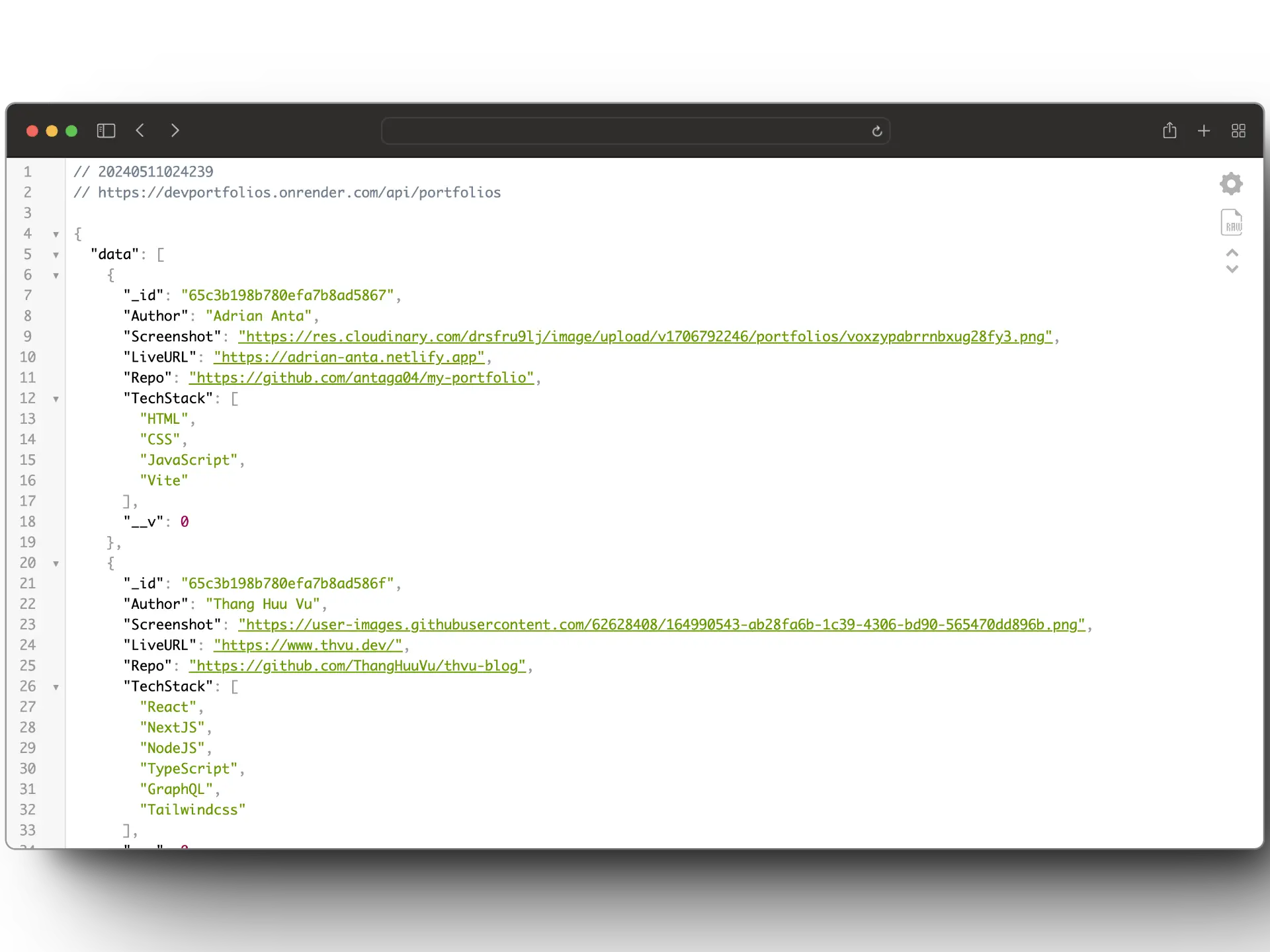1270x952 pixels.
Task: Collapse Thang Huu Vu's portfolio object
Action: pyautogui.click(x=56, y=564)
